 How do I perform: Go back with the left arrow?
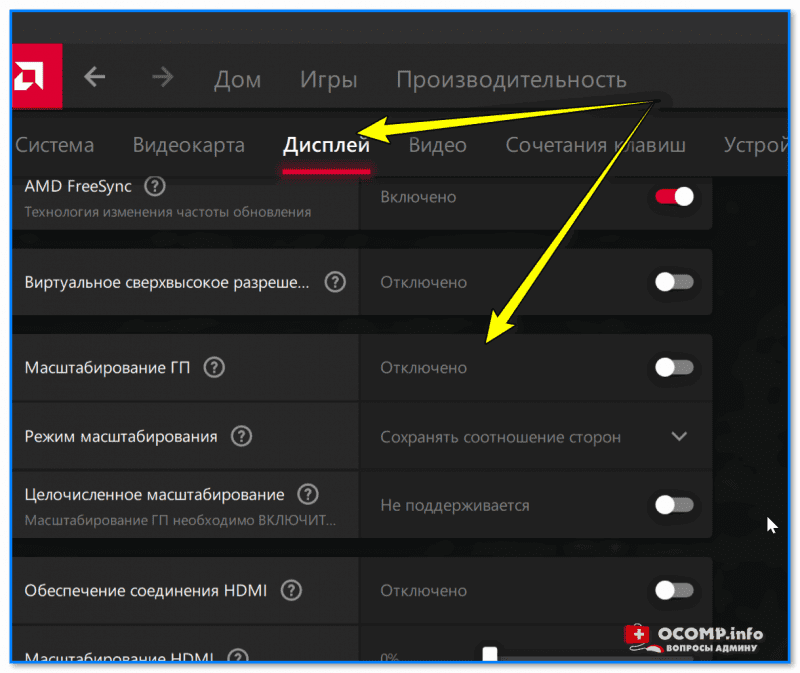click(94, 78)
